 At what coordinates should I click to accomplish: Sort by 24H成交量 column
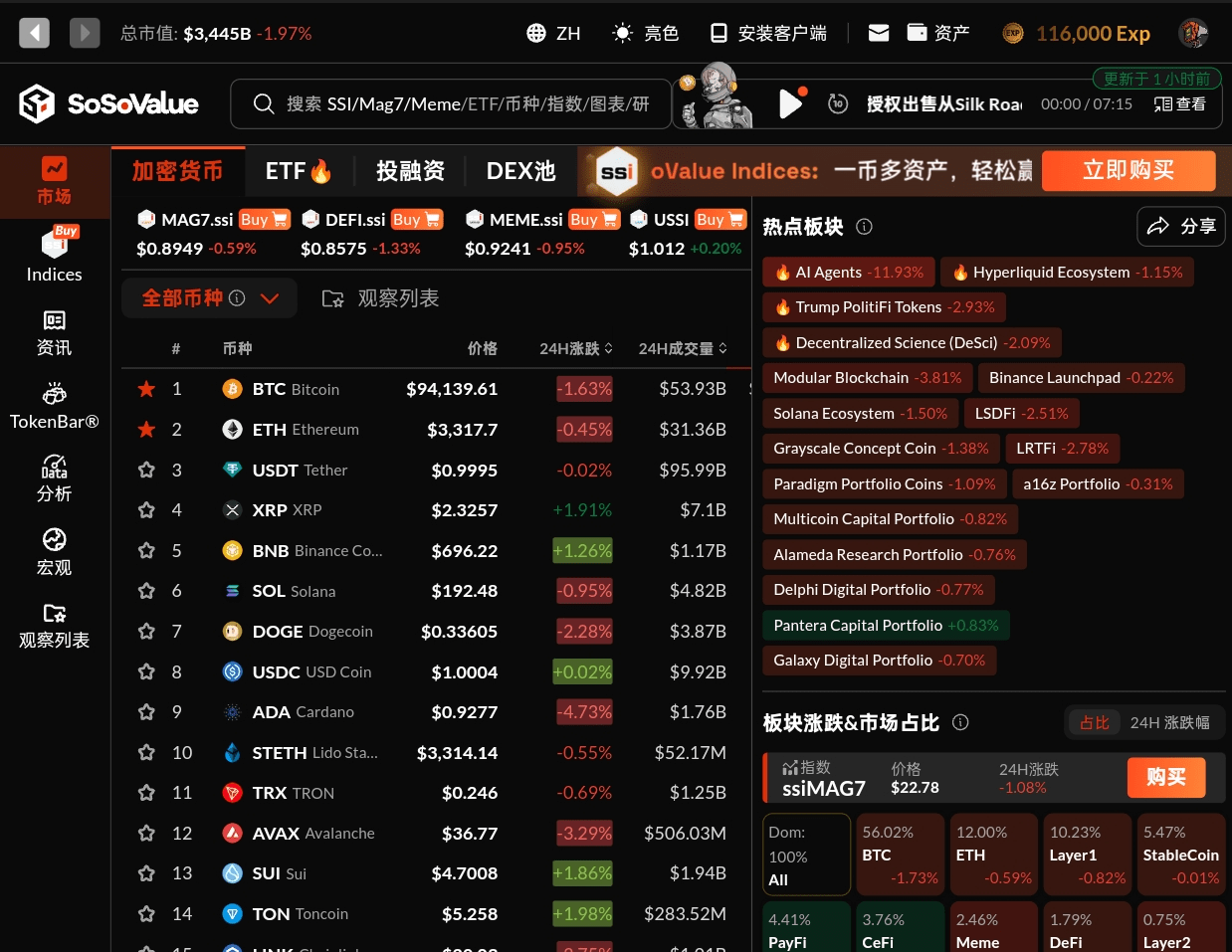683,348
